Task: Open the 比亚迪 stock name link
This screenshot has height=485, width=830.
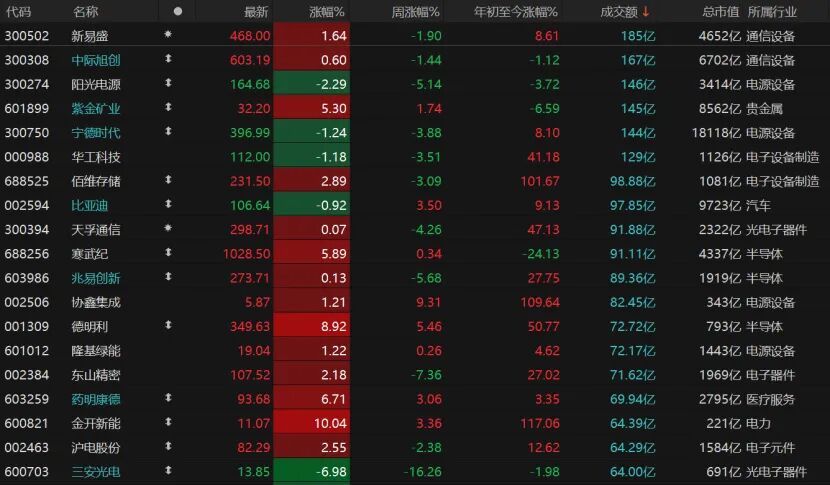Action: [90, 206]
